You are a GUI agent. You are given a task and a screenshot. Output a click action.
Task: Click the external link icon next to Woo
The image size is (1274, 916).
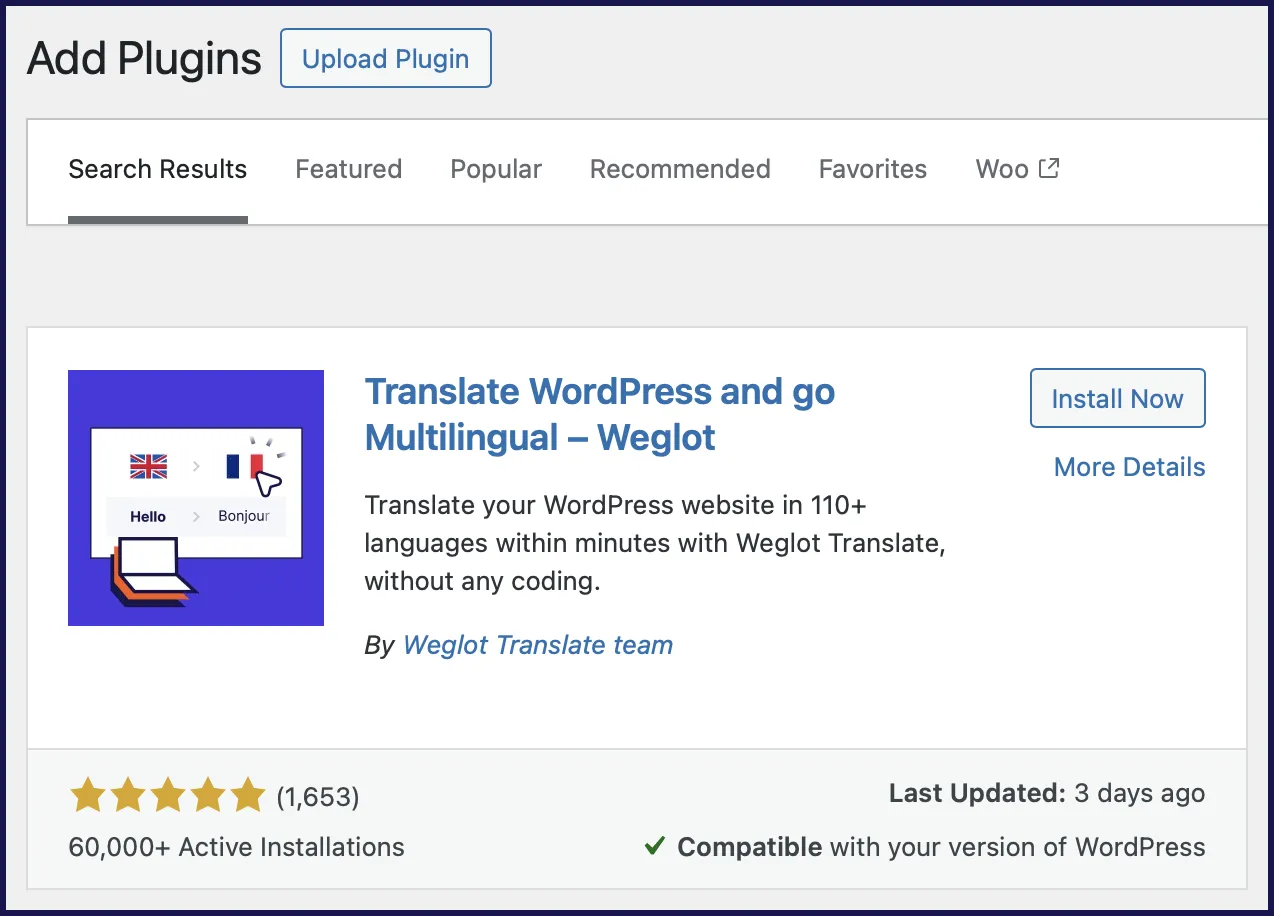click(1050, 168)
